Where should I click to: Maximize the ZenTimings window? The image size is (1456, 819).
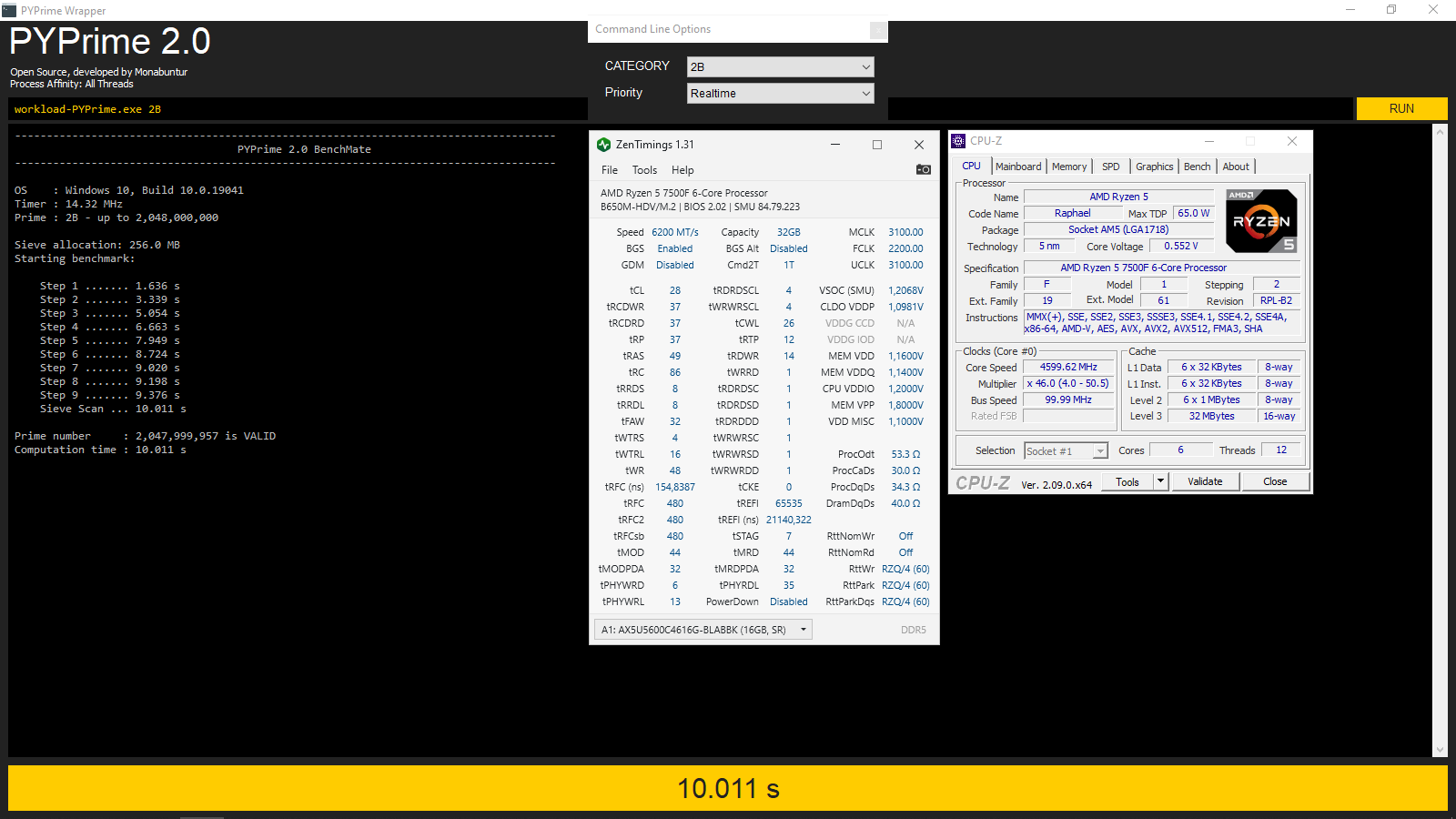click(877, 145)
